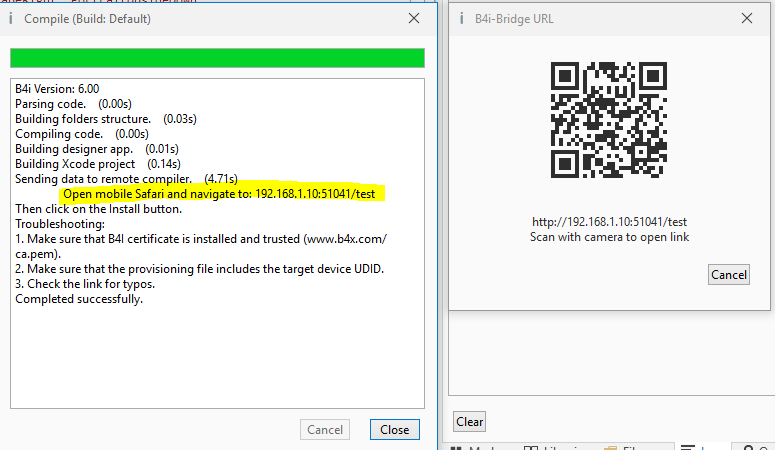Click the 'Then click on the Install button.' line

pos(98,209)
